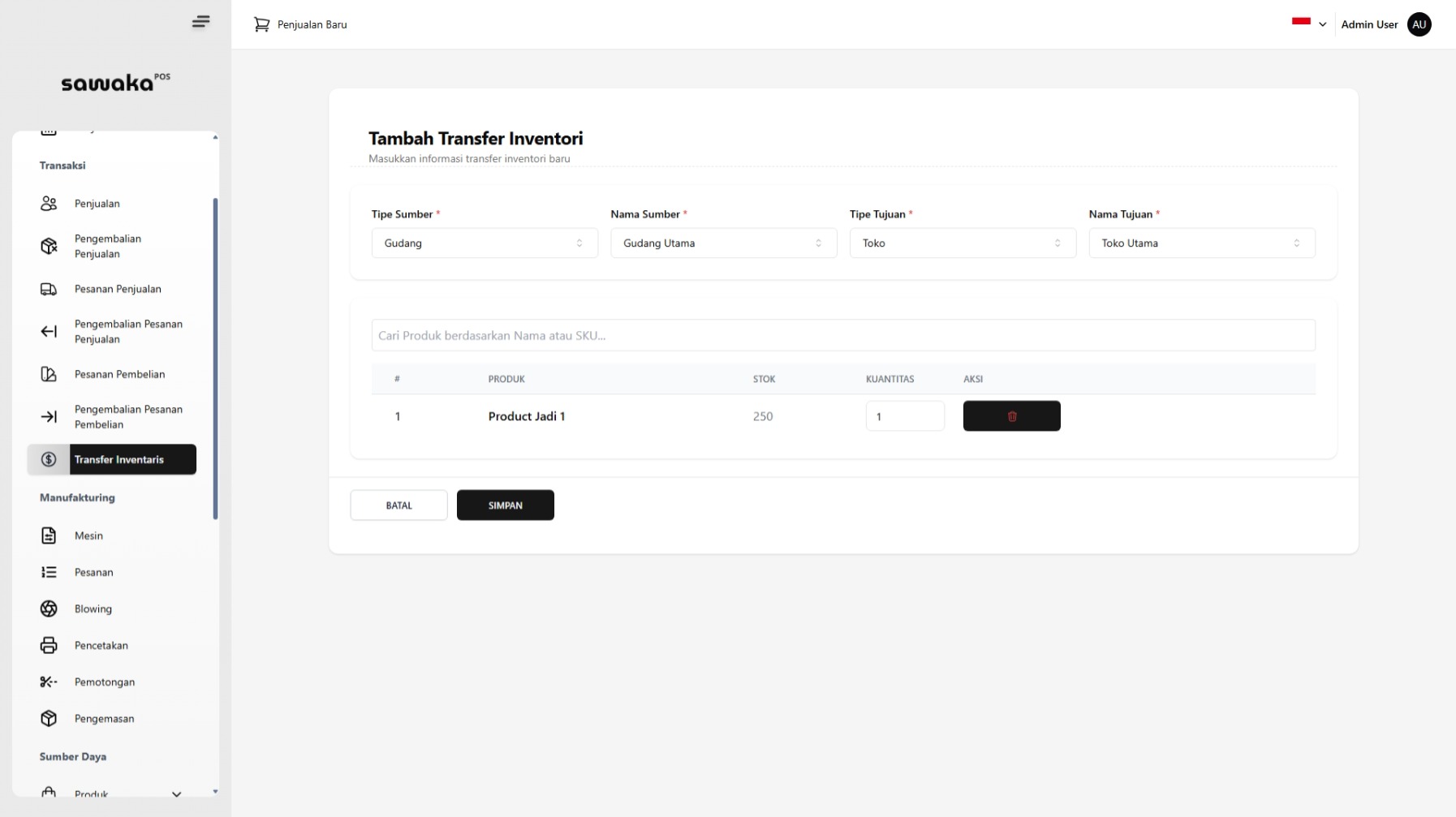Image resolution: width=1456 pixels, height=817 pixels.
Task: Open the Tipe Sumber dropdown
Action: point(485,243)
